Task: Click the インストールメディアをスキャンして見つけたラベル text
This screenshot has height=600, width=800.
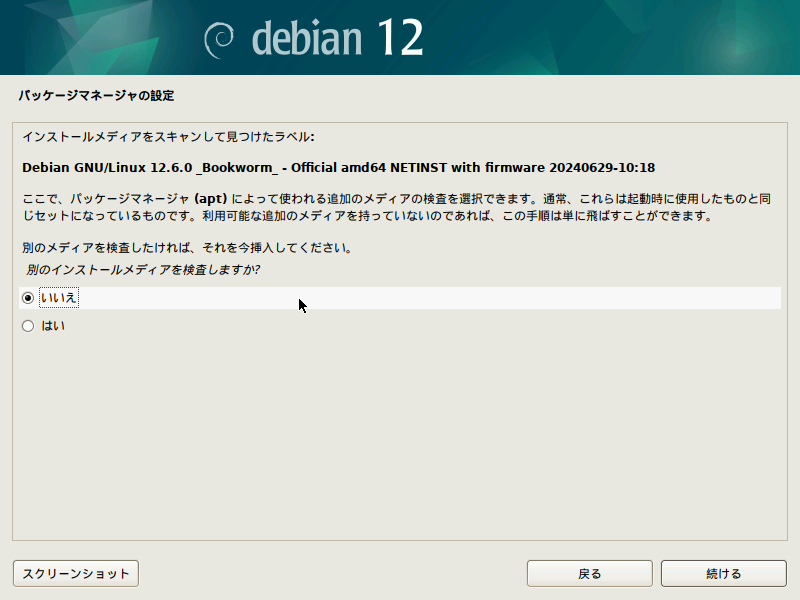Action: (x=168, y=137)
